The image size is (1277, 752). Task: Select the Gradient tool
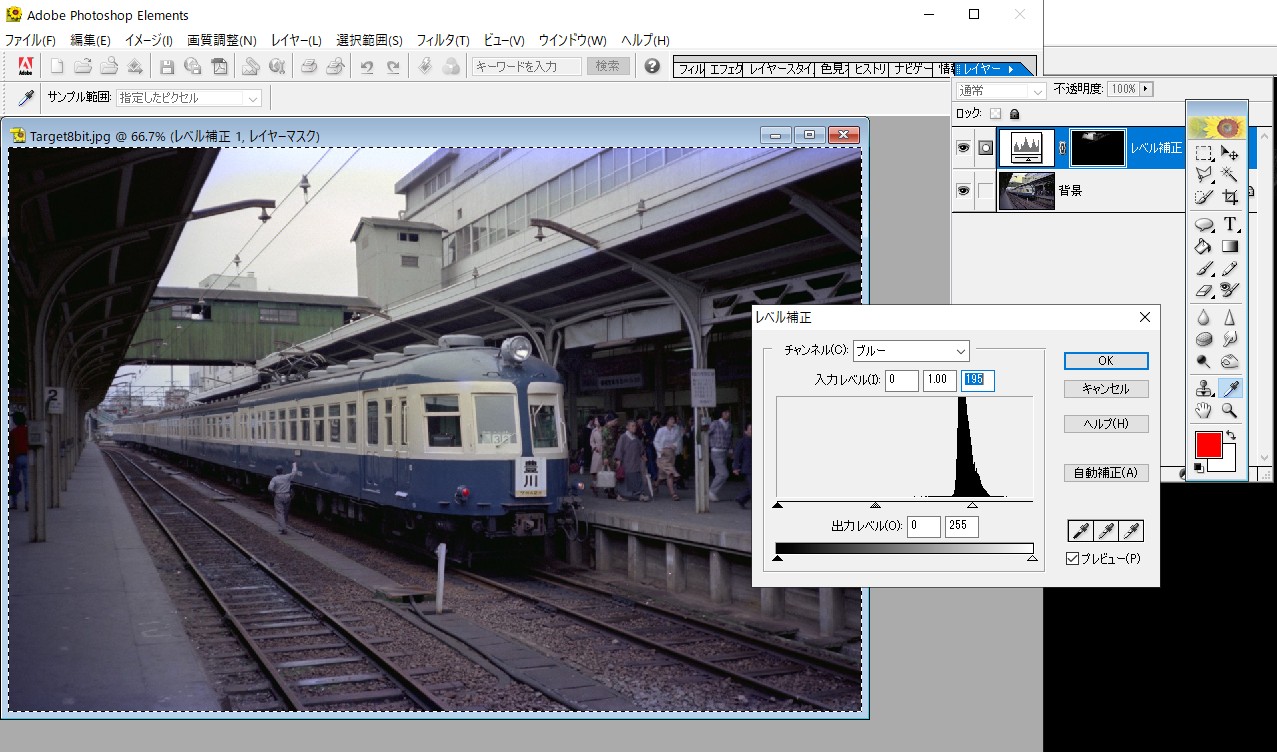[1230, 246]
